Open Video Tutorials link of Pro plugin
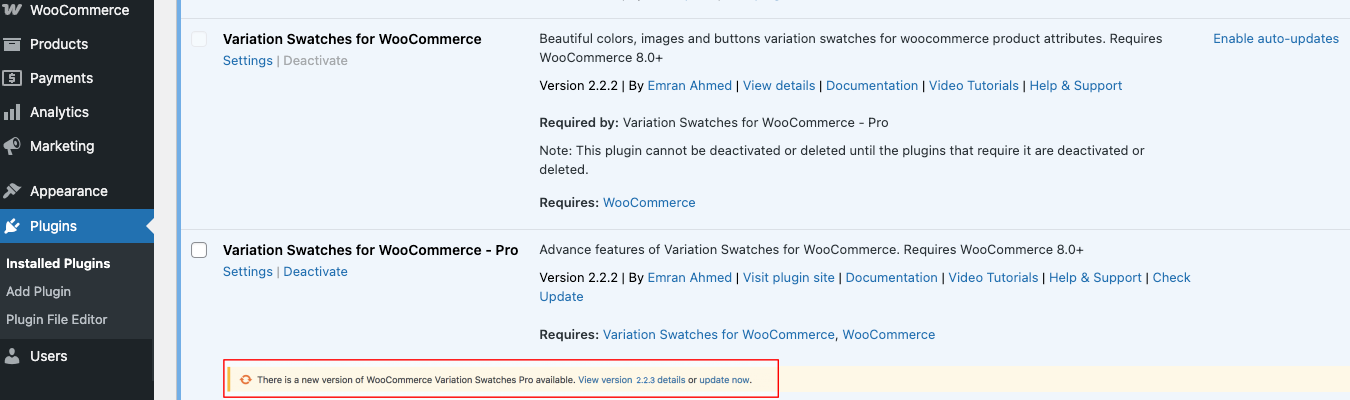Screen dimensions: 1350x400 pos(993,278)
